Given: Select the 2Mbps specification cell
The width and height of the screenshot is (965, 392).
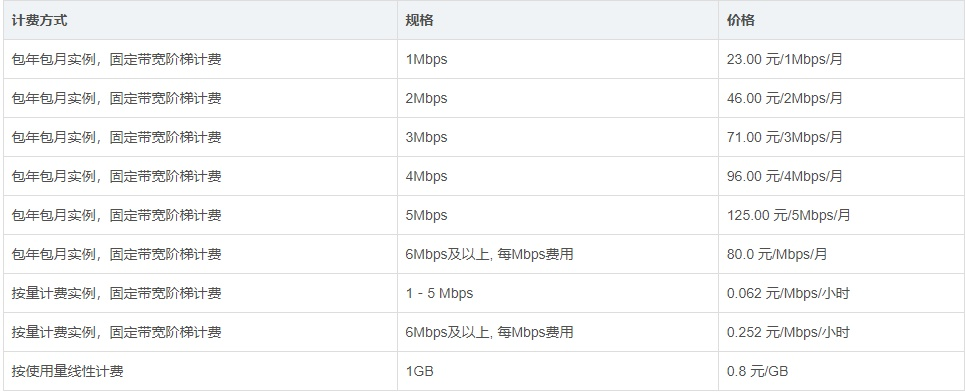Looking at the screenshot, I should pos(558,98).
